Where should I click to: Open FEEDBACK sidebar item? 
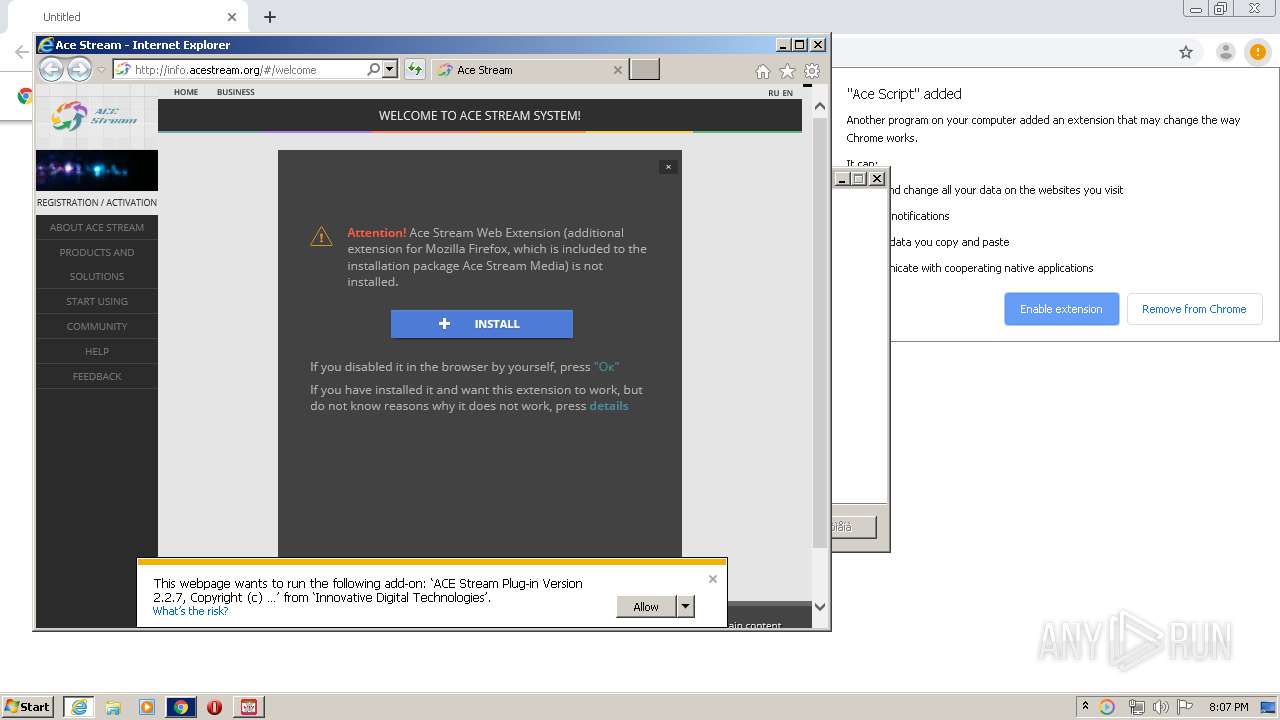click(x=97, y=376)
